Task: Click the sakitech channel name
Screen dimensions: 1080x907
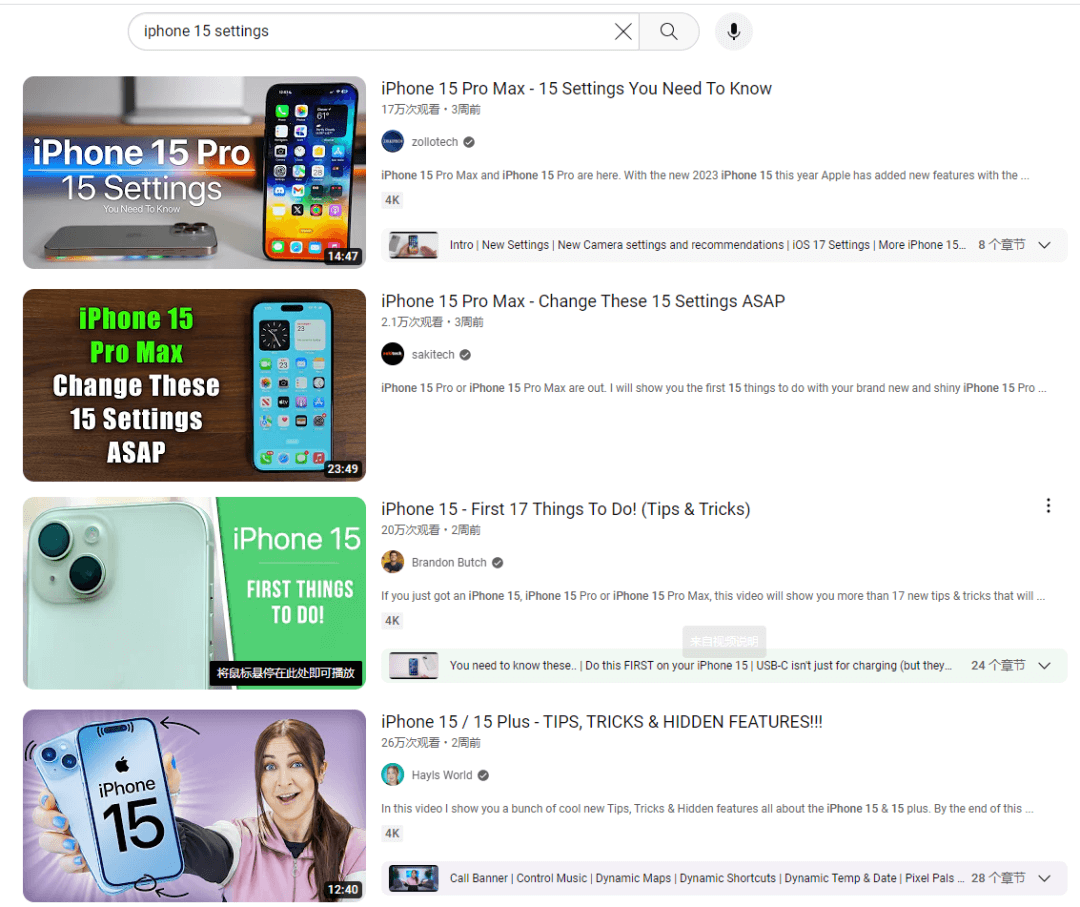Action: (433, 355)
